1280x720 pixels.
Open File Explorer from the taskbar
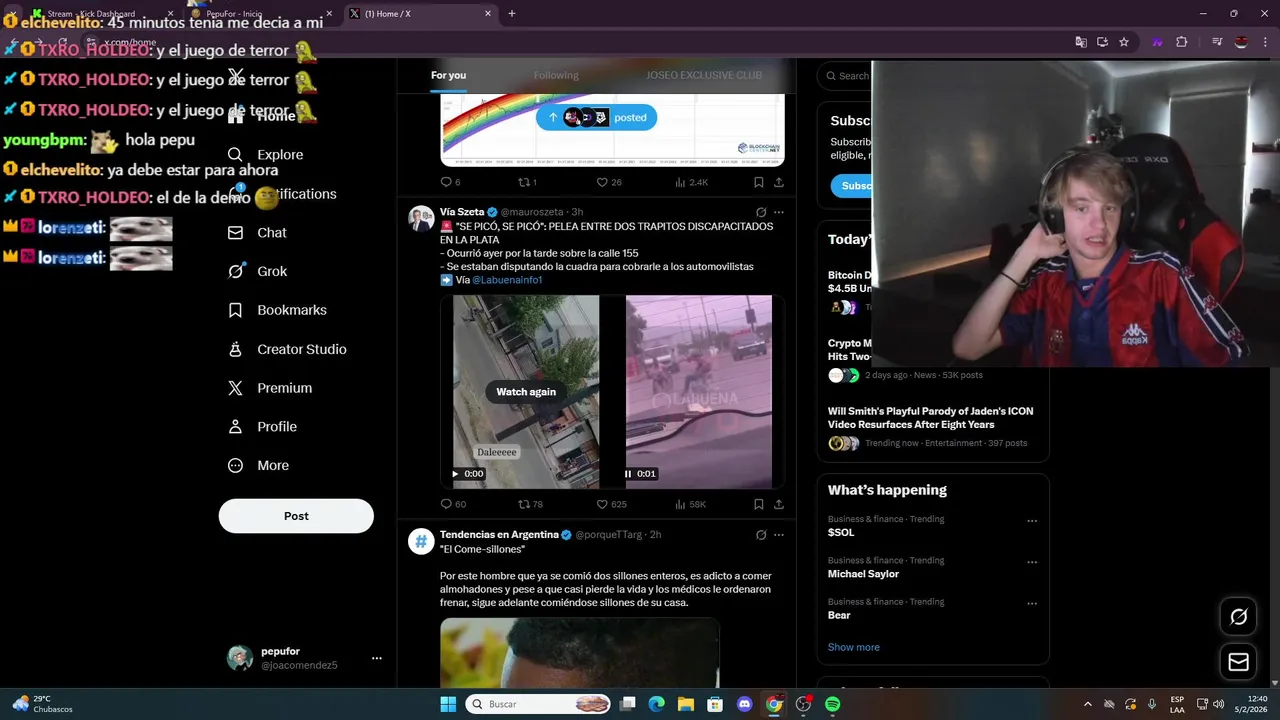click(x=685, y=704)
